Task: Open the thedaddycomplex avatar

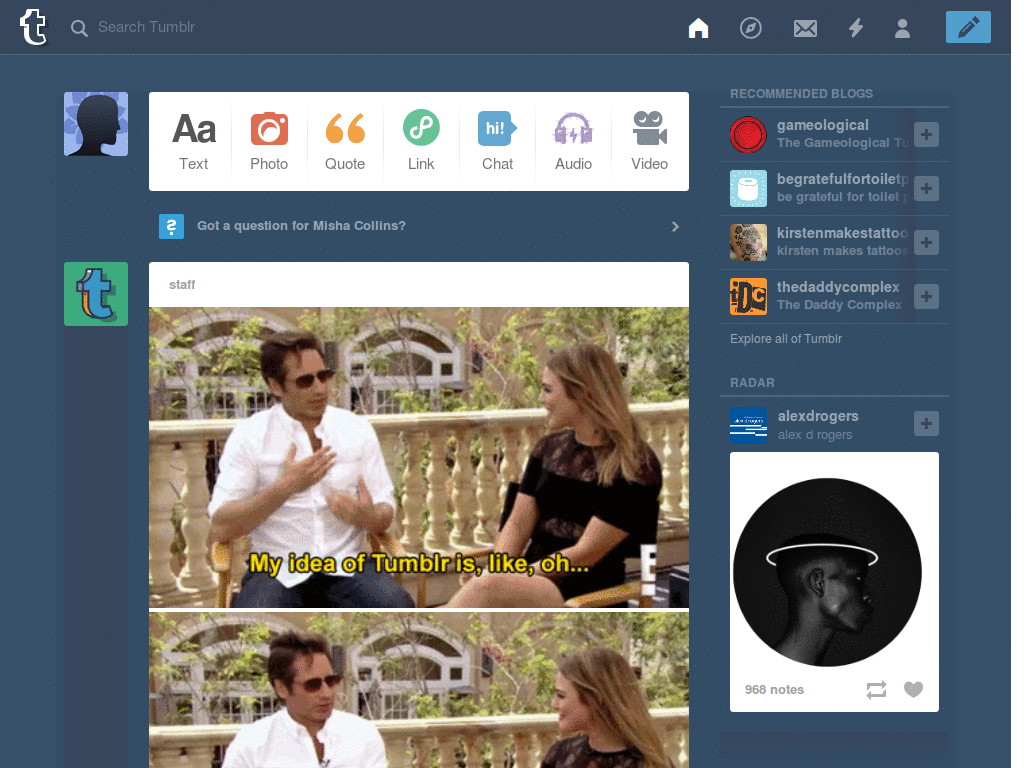Action: pyautogui.click(x=748, y=296)
